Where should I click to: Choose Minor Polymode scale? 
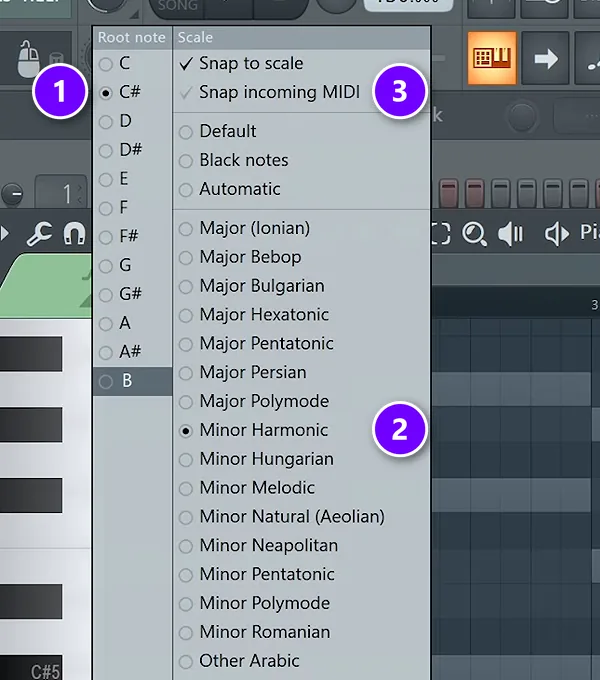tap(301, 603)
